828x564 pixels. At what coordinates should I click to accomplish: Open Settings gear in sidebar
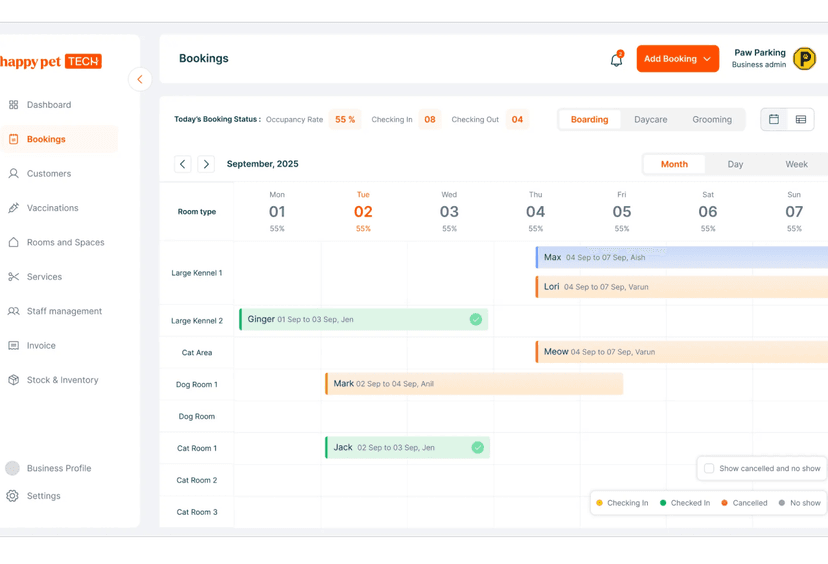click(12, 496)
